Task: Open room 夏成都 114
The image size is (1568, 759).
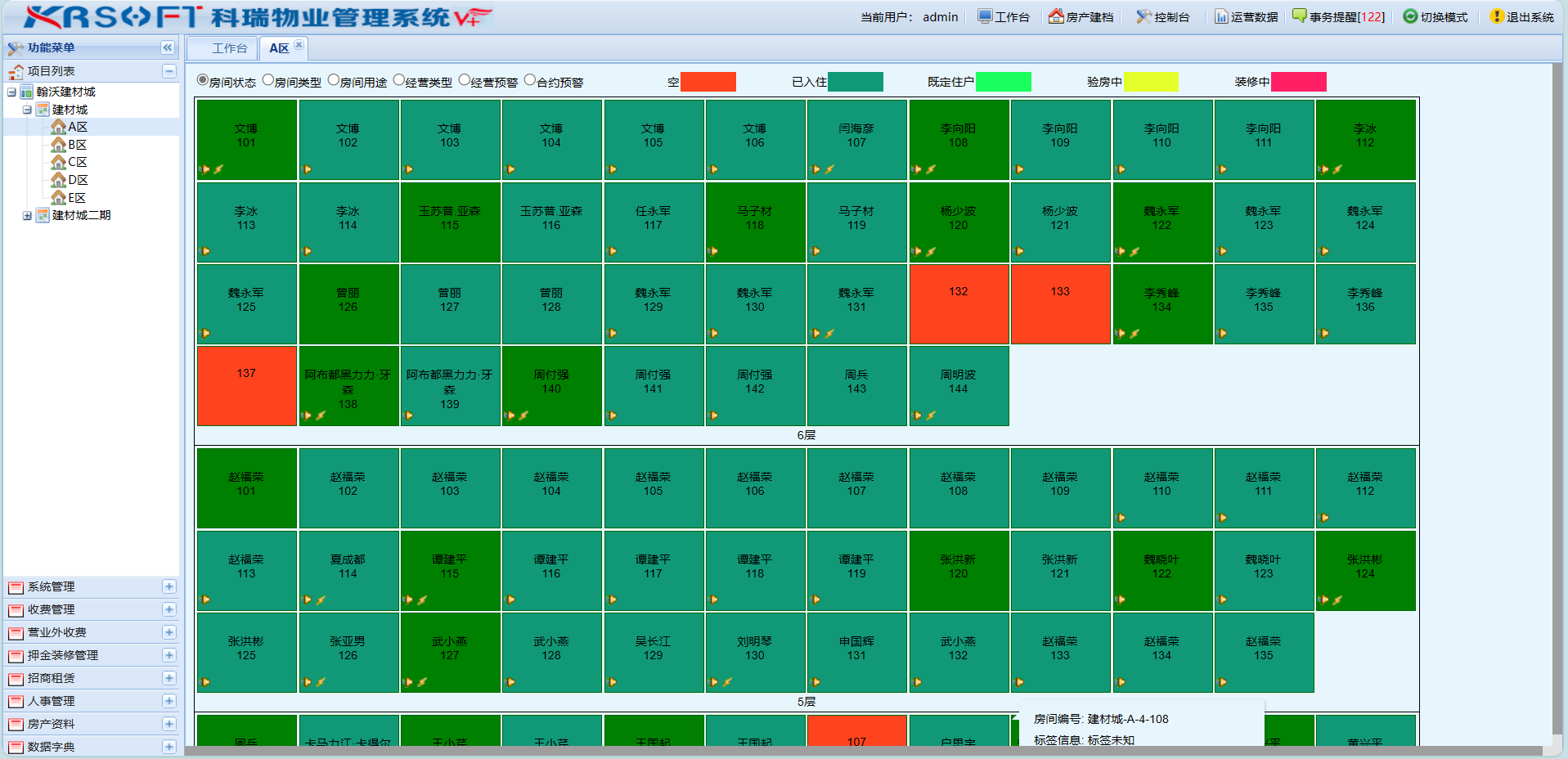Action: [x=348, y=570]
